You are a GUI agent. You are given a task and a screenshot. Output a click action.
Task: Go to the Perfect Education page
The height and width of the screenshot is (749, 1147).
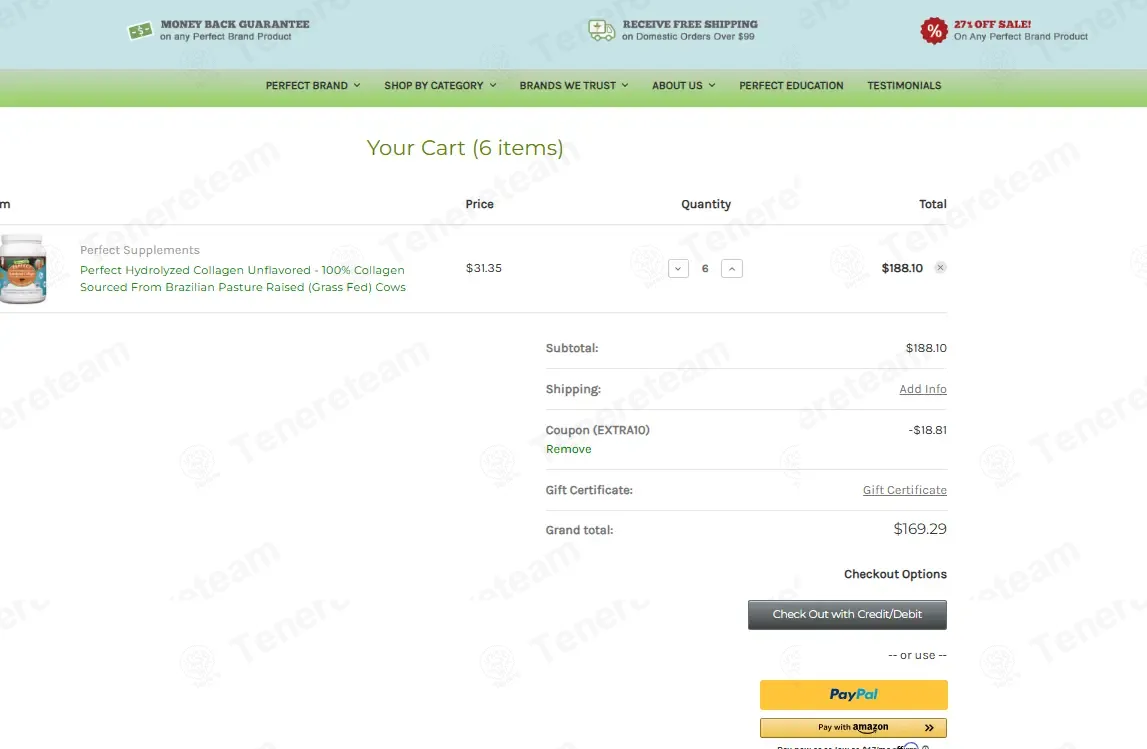pyautogui.click(x=791, y=86)
